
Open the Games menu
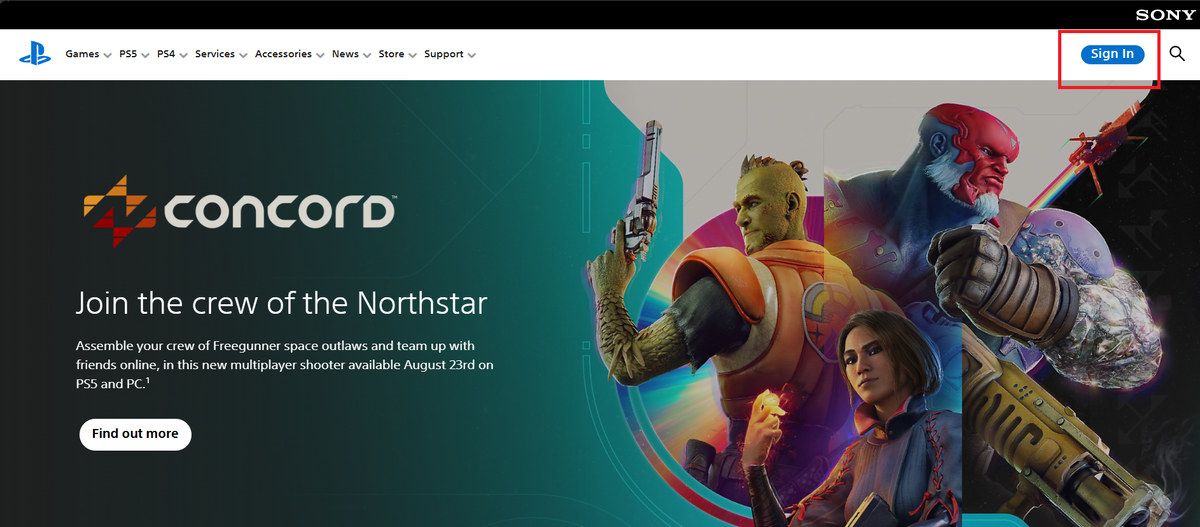click(82, 54)
